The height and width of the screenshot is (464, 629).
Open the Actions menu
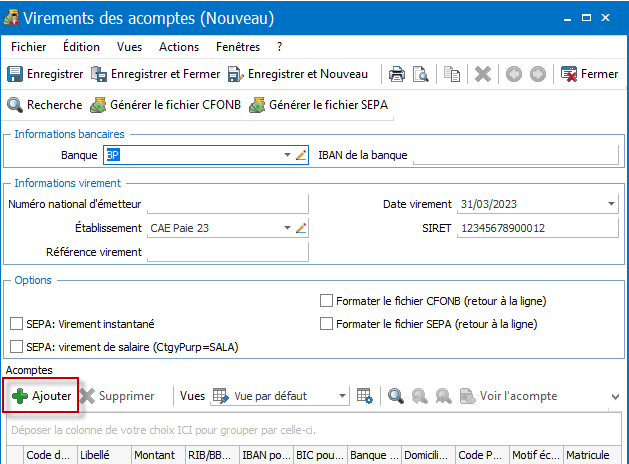[x=179, y=47]
